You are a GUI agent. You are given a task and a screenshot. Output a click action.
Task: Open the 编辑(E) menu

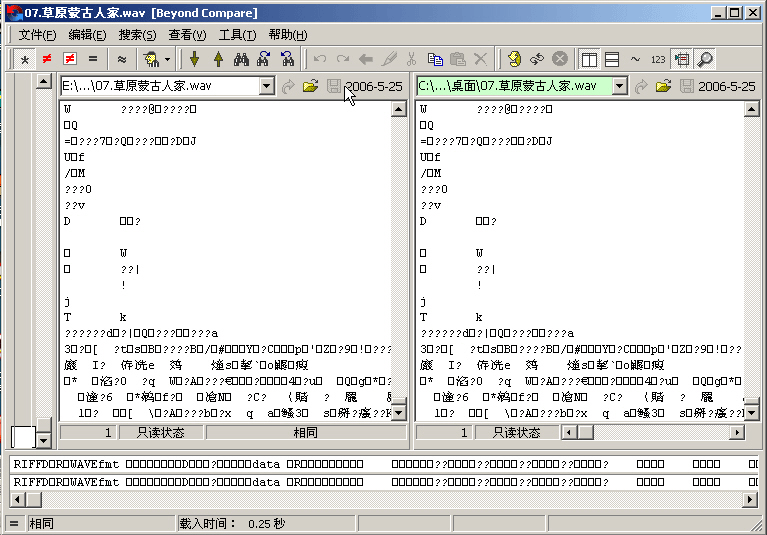[87, 35]
